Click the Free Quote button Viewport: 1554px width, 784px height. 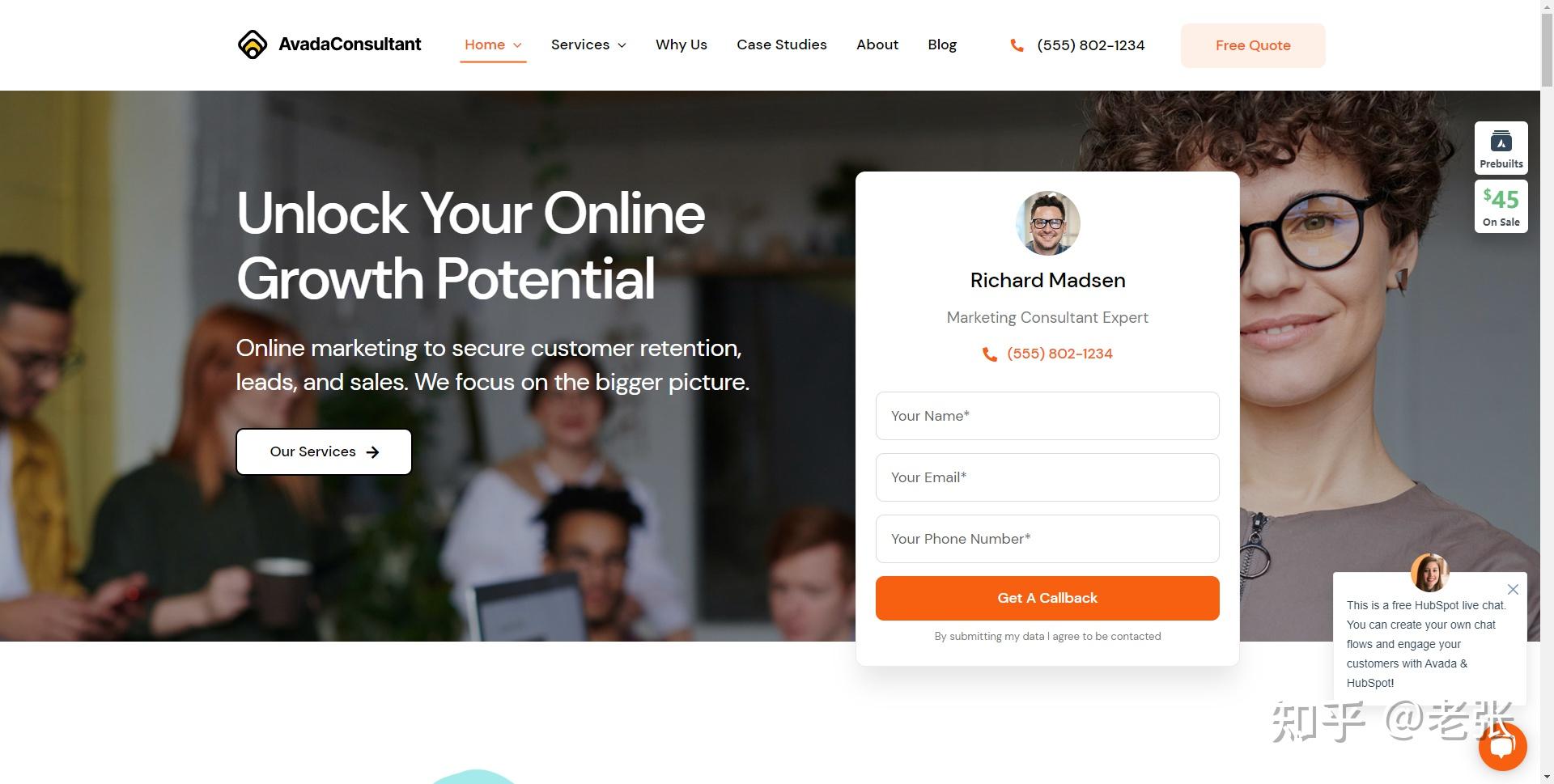pyautogui.click(x=1253, y=45)
